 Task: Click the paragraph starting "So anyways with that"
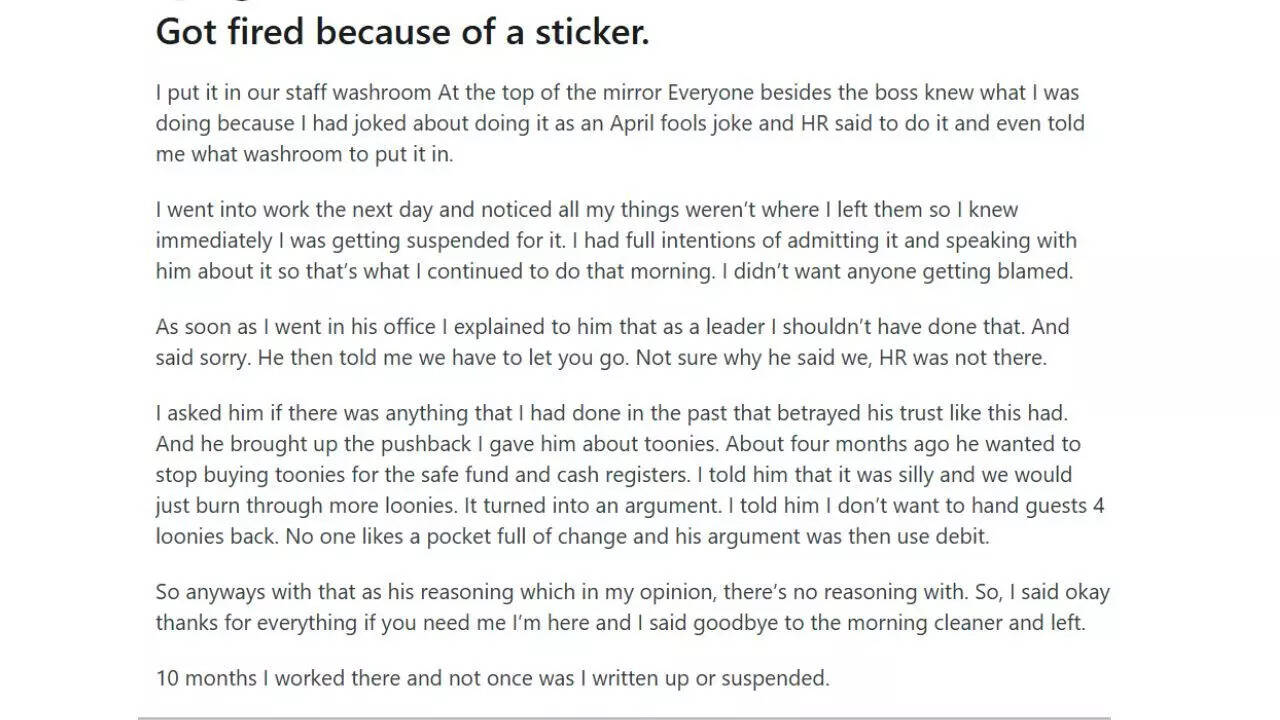tap(632, 607)
